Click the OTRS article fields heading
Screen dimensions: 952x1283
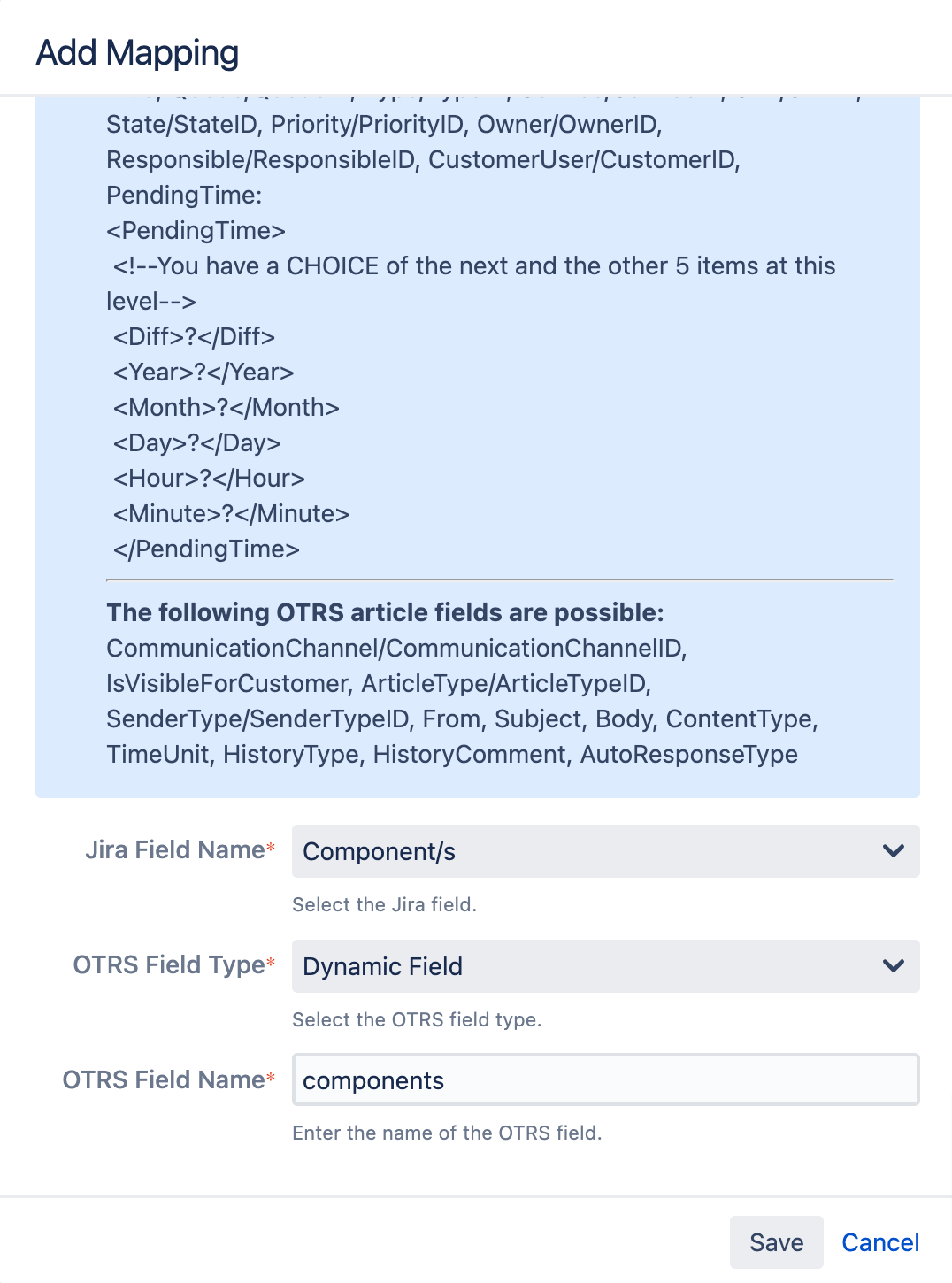point(385,612)
